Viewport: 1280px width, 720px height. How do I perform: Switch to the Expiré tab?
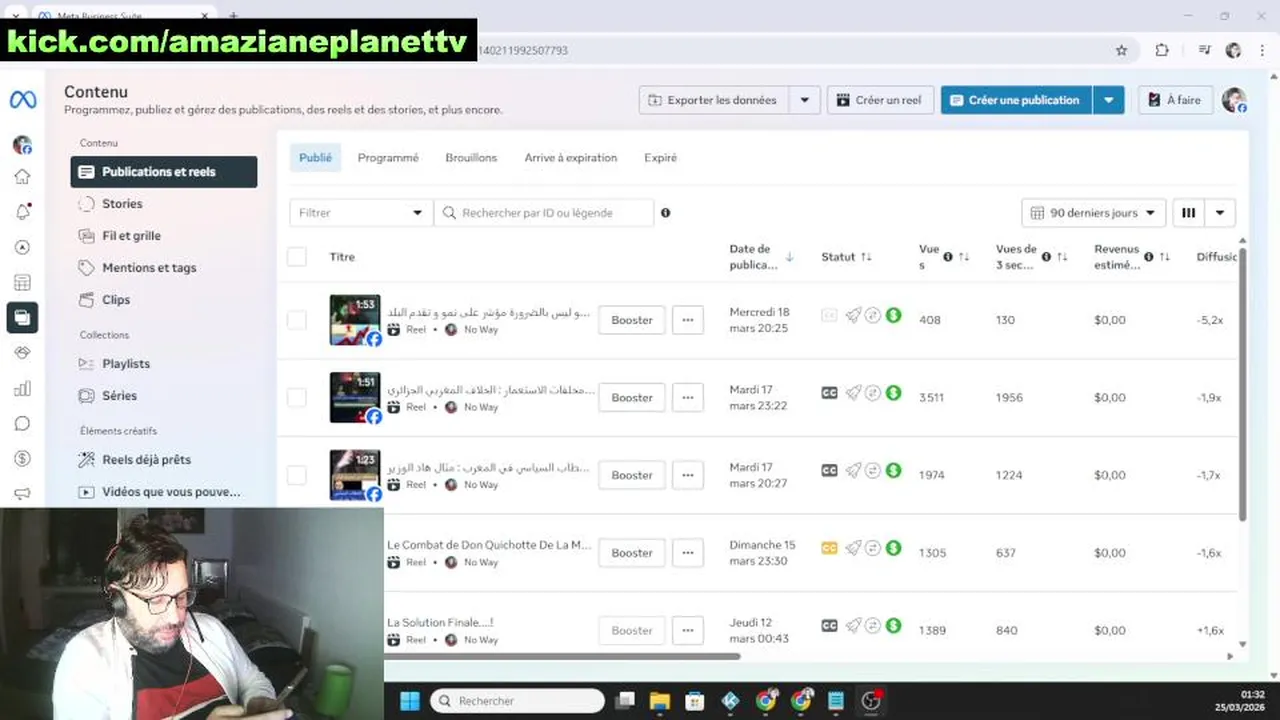[x=660, y=158]
